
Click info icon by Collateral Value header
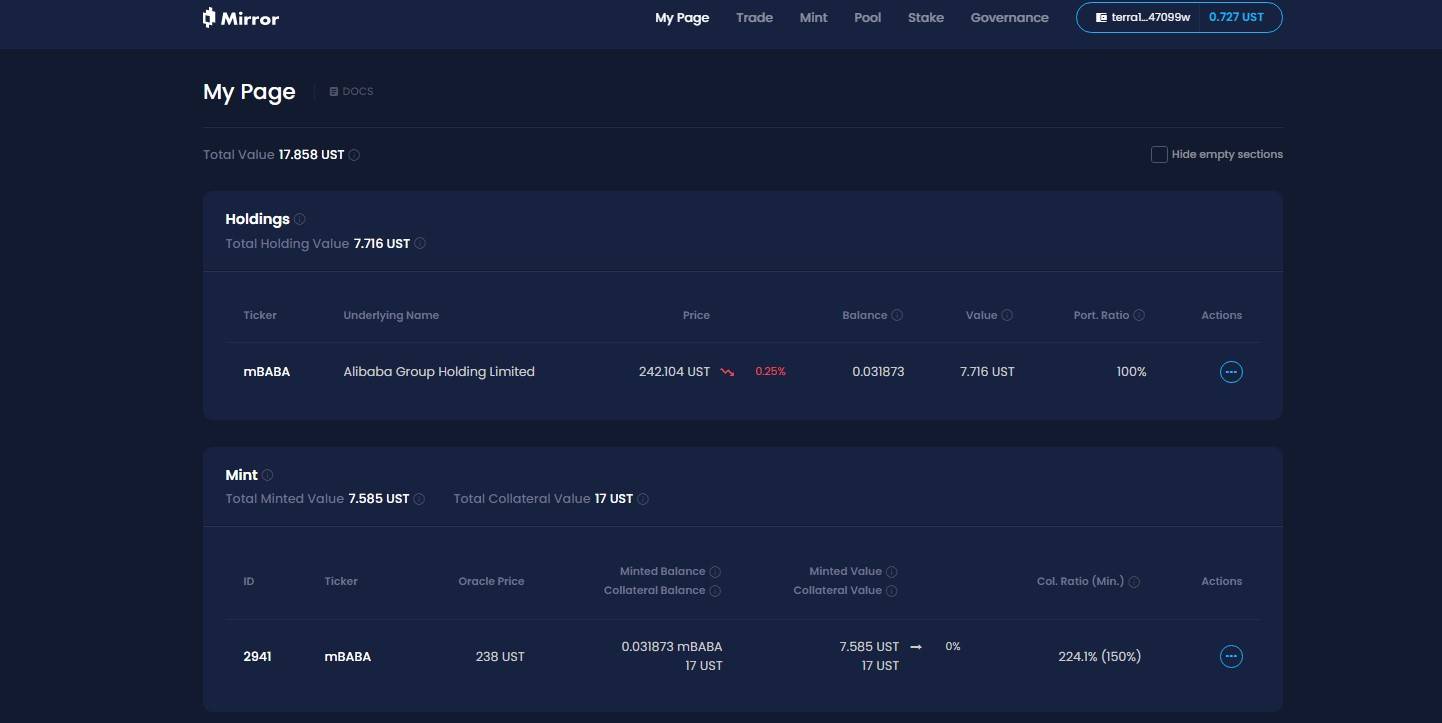click(x=892, y=591)
